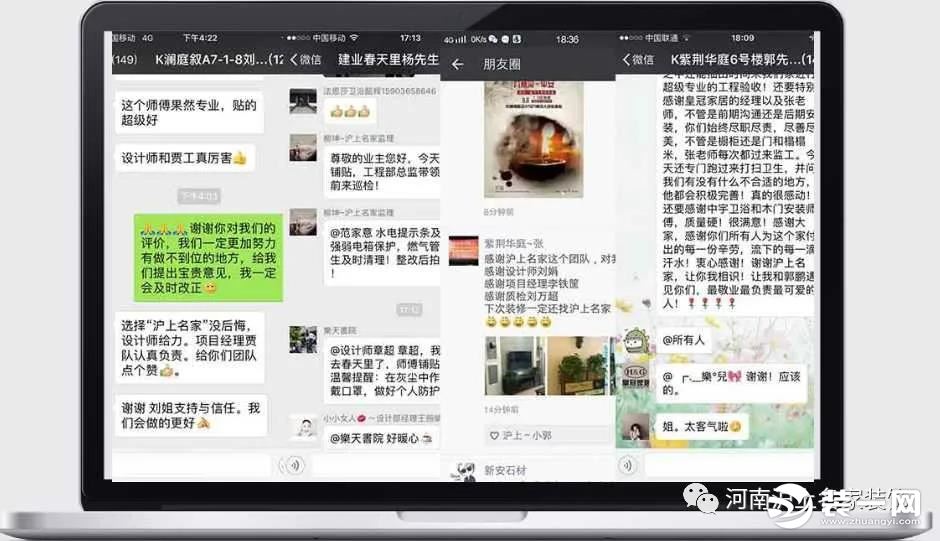This screenshot has width=940, height=541.
Task: Select message 尊敬的业主您好，今天铺贴
Action: click(x=382, y=172)
